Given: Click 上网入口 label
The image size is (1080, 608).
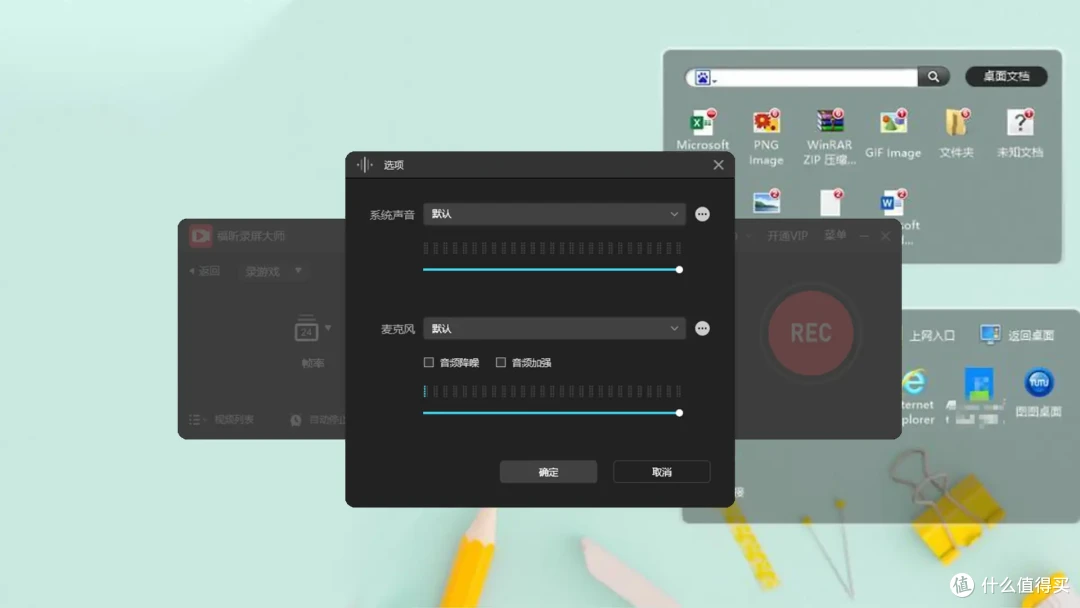Looking at the screenshot, I should pyautogui.click(x=932, y=336).
